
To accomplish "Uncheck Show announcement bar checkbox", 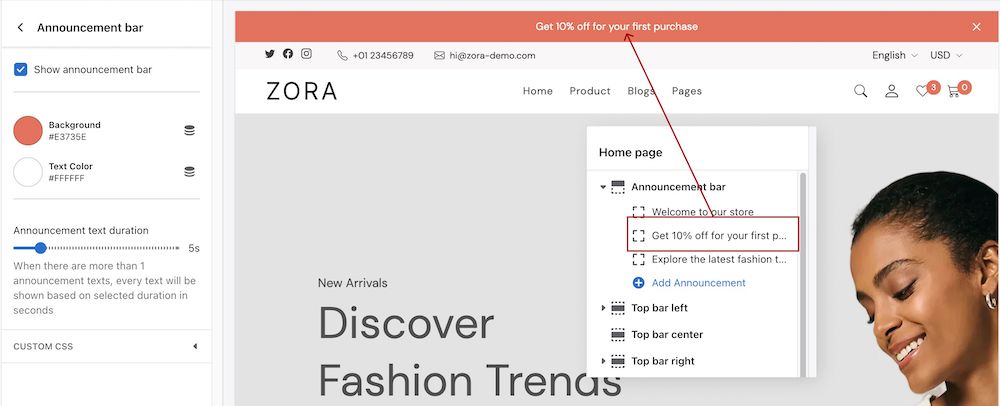I will [x=20, y=69].
